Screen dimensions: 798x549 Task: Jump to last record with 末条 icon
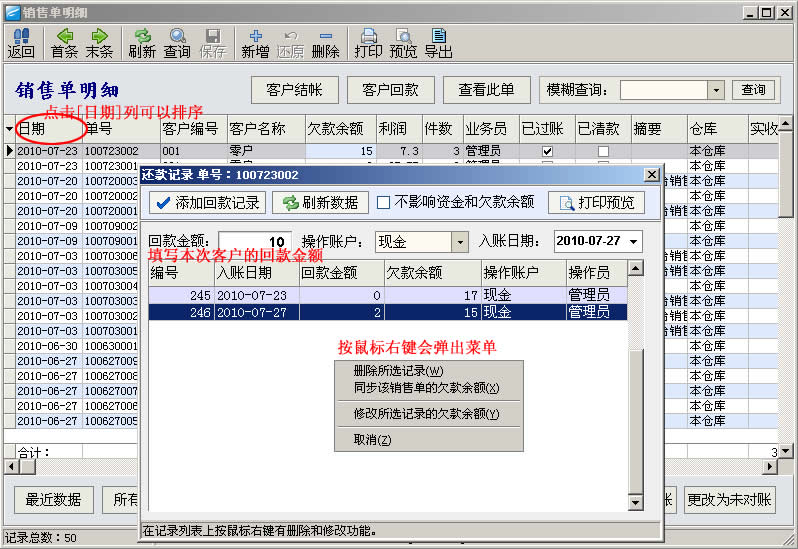(x=99, y=43)
